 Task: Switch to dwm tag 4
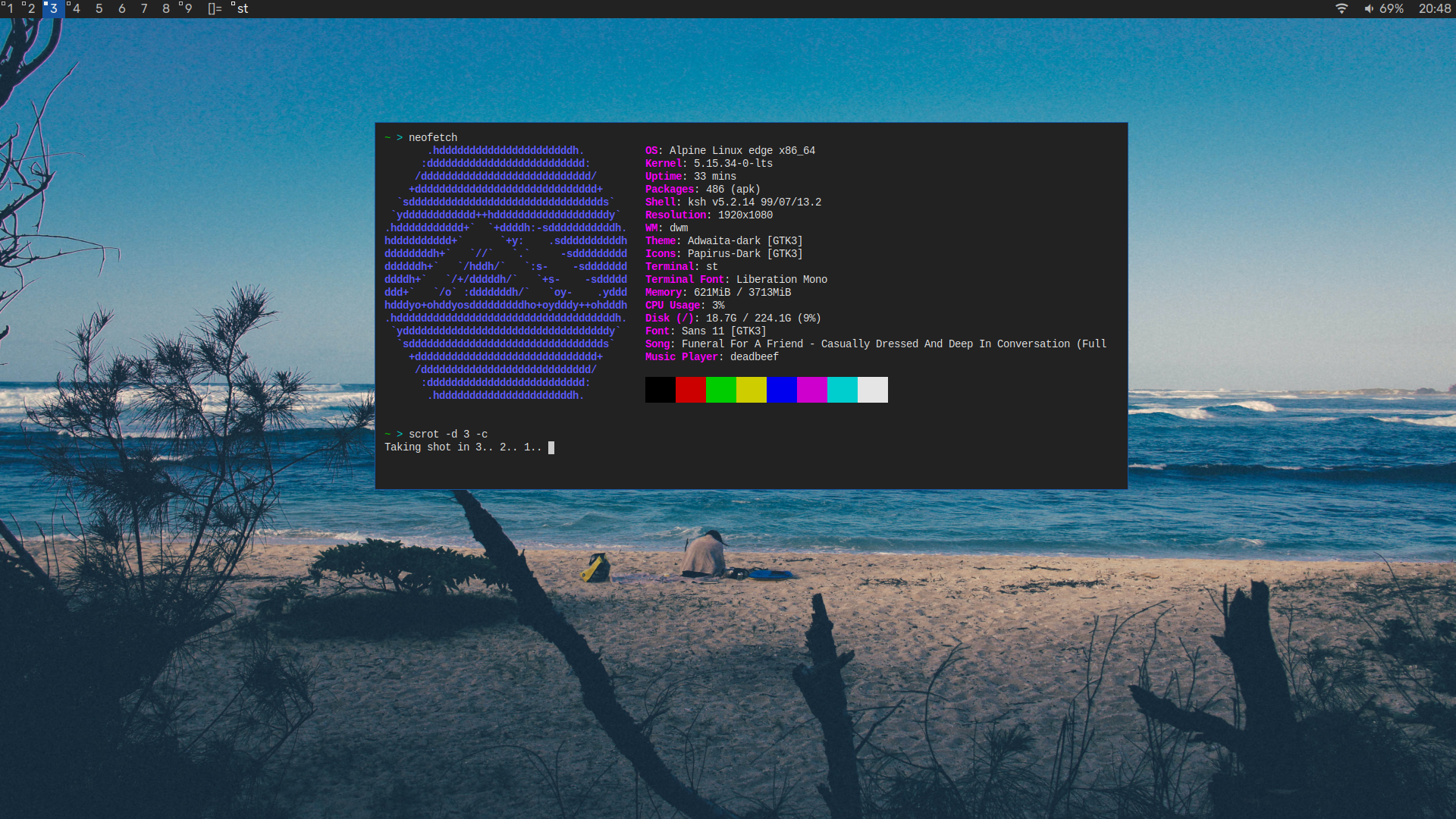click(x=76, y=8)
